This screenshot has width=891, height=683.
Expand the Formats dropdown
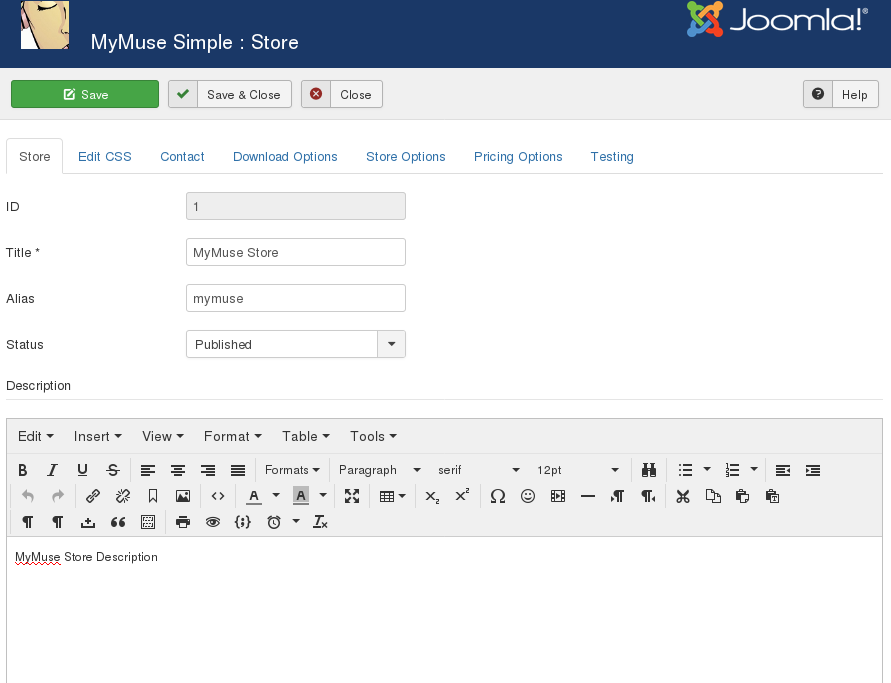point(292,470)
